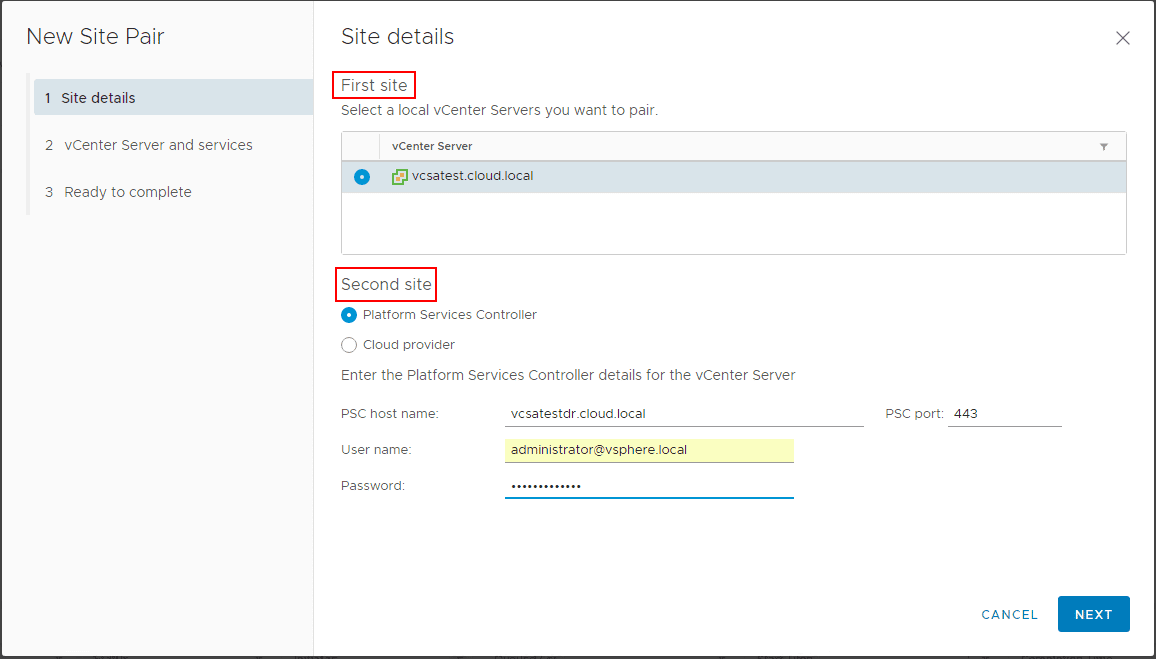Click the vCenter Server column filter icon
1156x659 pixels.
pyautogui.click(x=1104, y=146)
